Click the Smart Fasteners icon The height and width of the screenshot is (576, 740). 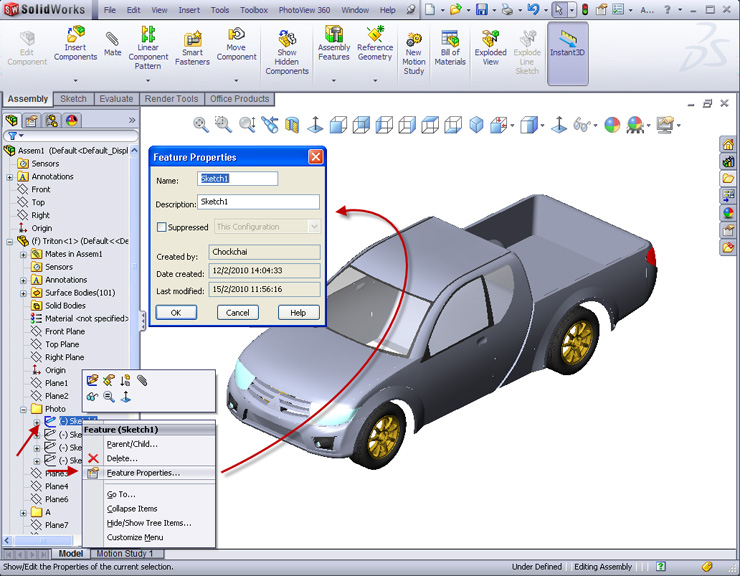[x=192, y=48]
